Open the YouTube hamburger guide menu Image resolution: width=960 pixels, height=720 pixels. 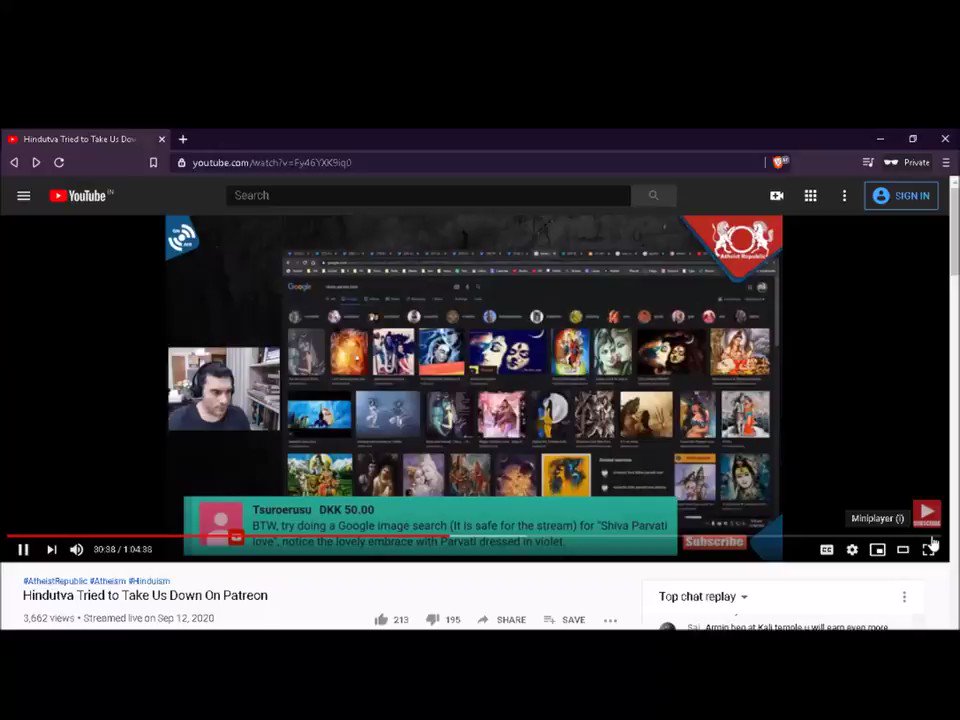[x=23, y=196]
